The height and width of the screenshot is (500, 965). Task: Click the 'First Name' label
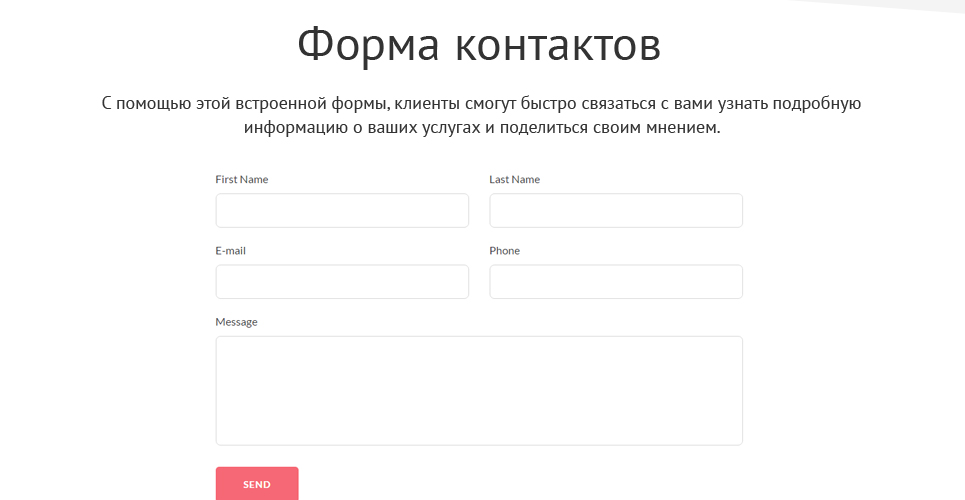[x=242, y=179]
